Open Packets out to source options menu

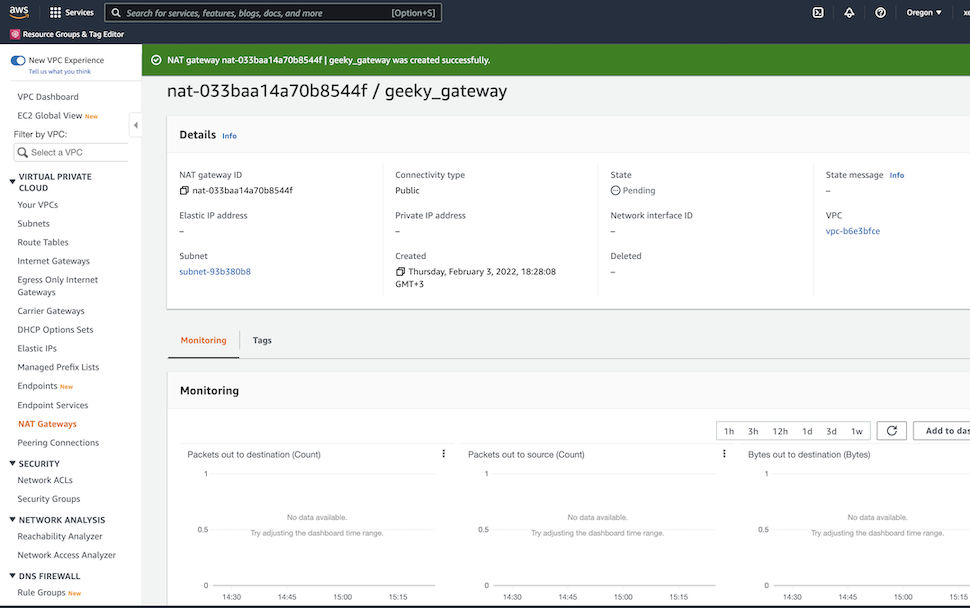724,454
